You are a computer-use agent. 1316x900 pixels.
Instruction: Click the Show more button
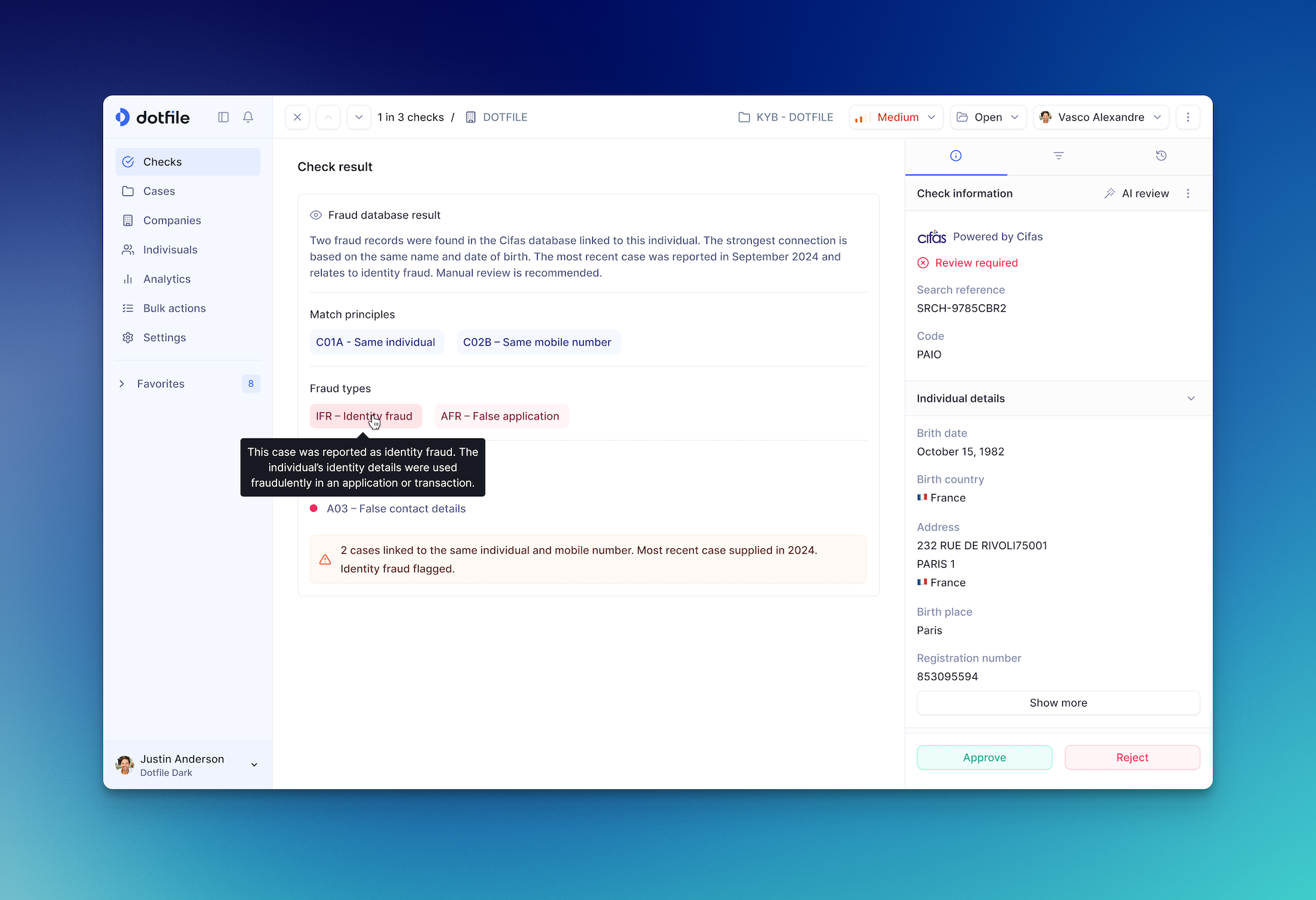[x=1057, y=703]
